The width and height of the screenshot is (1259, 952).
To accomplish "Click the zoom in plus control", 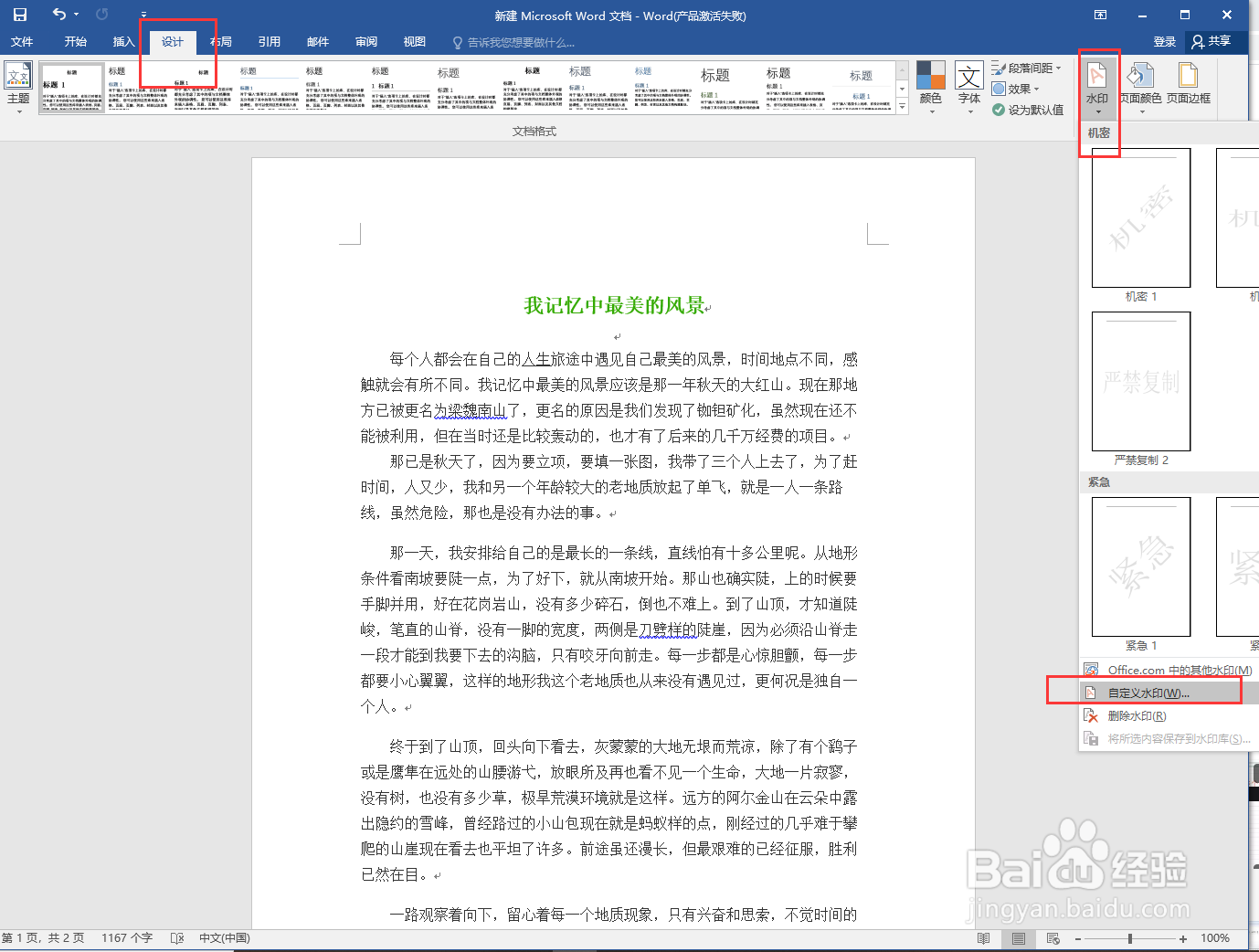I will pyautogui.click(x=1183, y=937).
